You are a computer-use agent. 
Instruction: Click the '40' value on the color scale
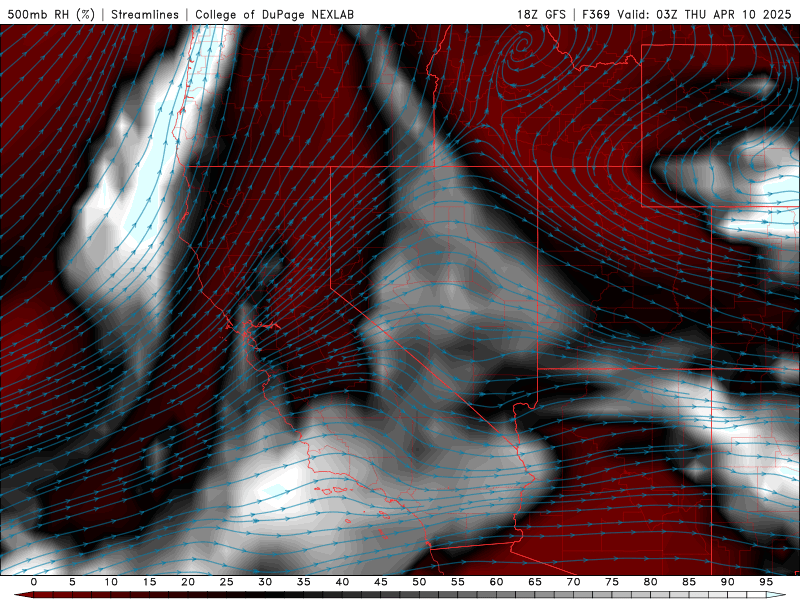(x=342, y=582)
